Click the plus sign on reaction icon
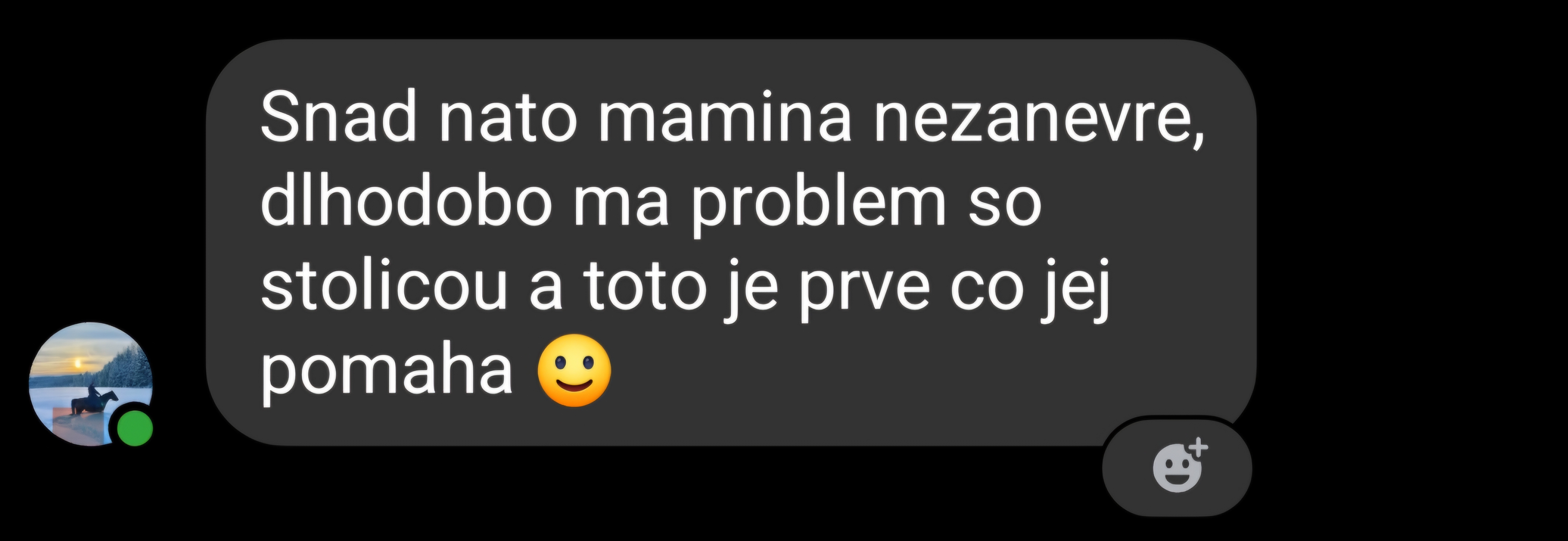 click(x=1198, y=448)
